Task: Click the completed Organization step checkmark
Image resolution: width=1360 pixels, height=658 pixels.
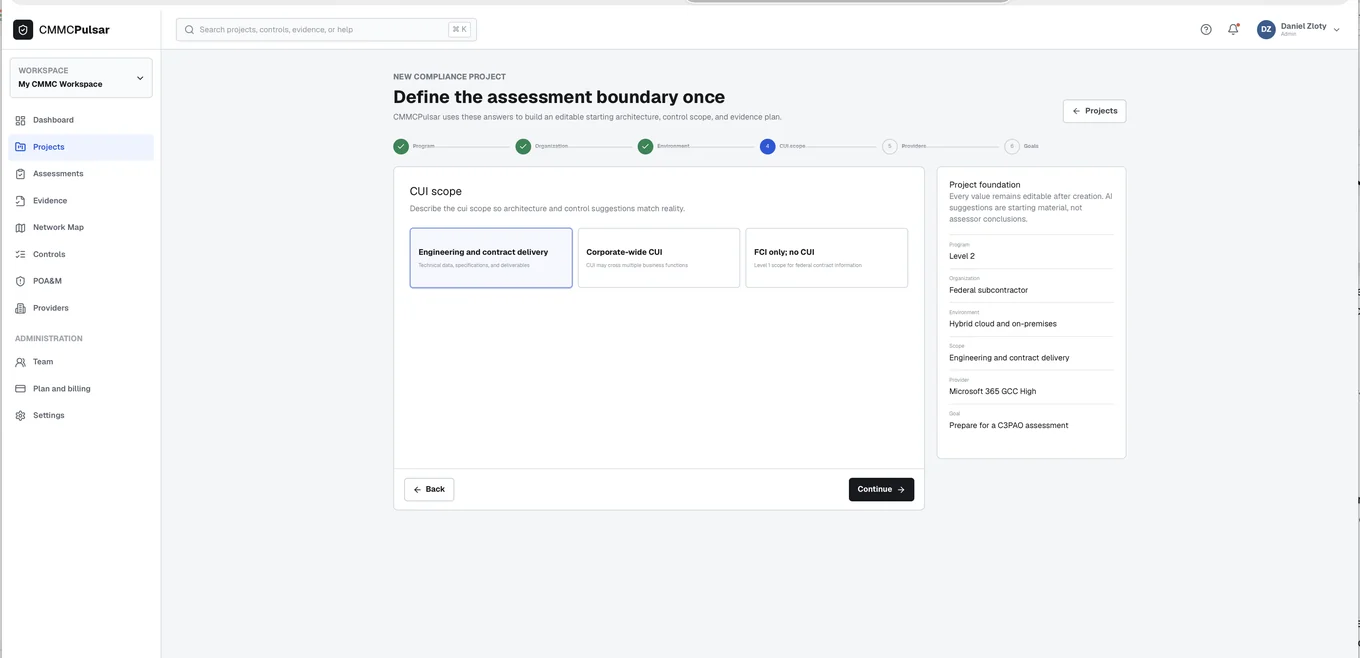Action: pyautogui.click(x=523, y=146)
